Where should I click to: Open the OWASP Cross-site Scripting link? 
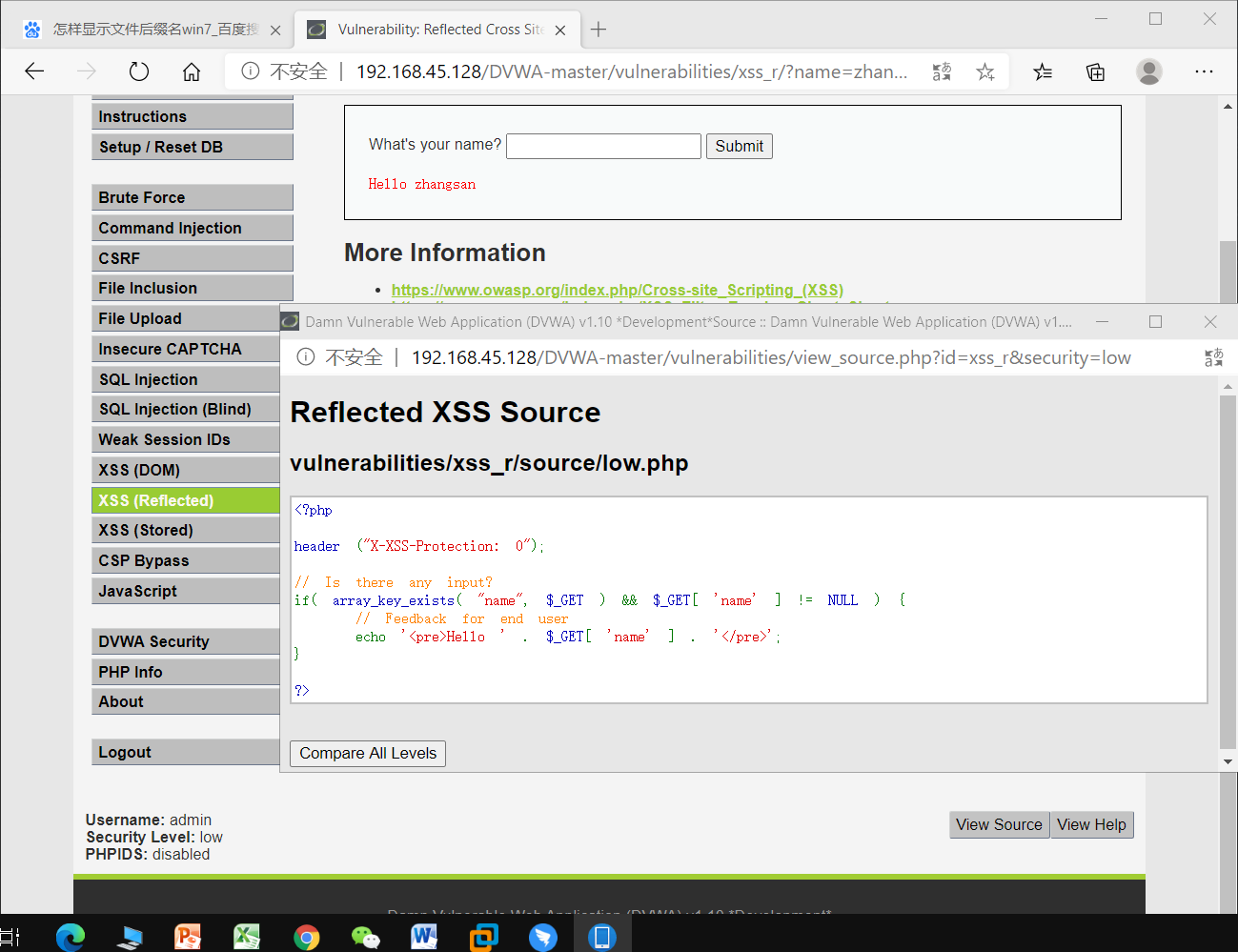tap(618, 290)
